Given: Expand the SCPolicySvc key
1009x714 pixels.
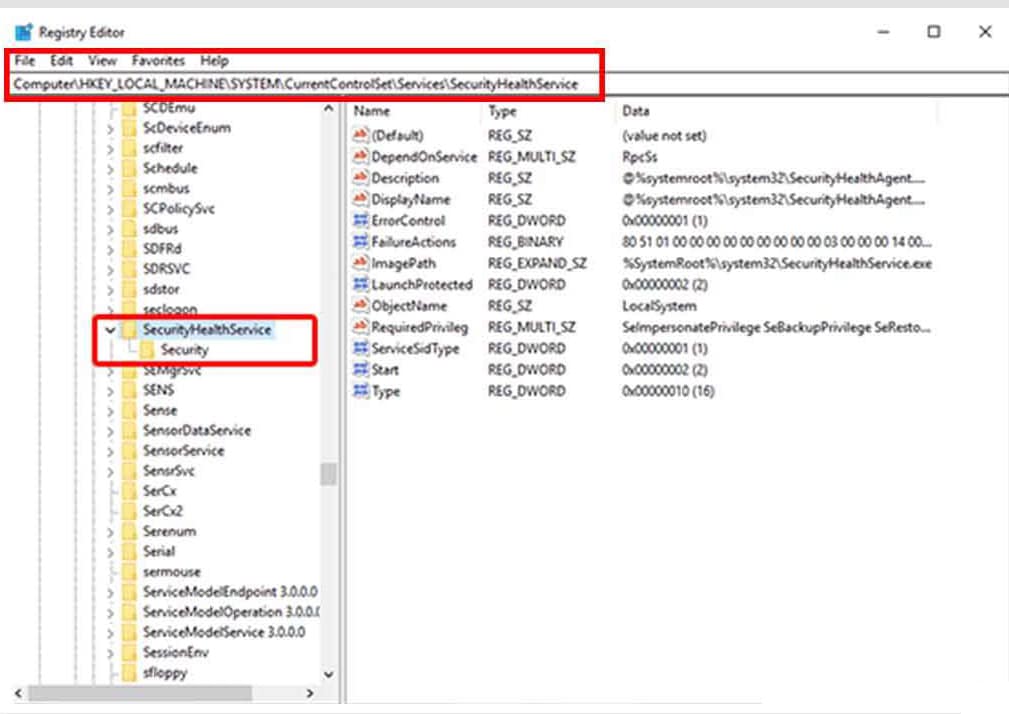Looking at the screenshot, I should 110,210.
